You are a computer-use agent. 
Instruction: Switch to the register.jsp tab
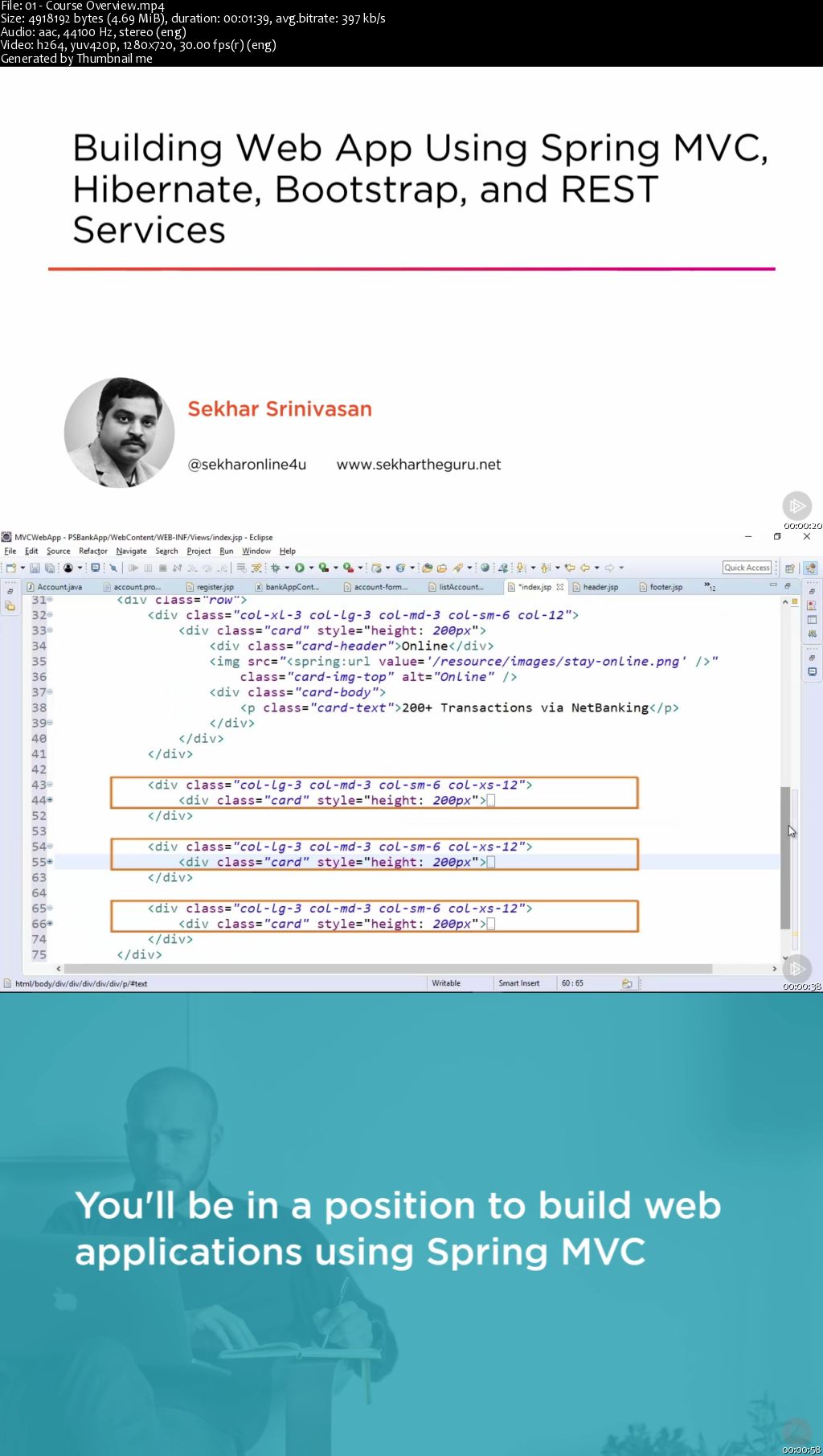[x=210, y=587]
